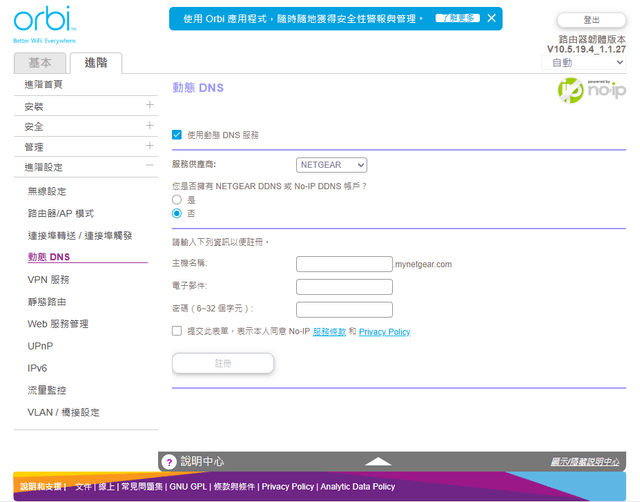Expand help center with up arrow

coord(378,462)
